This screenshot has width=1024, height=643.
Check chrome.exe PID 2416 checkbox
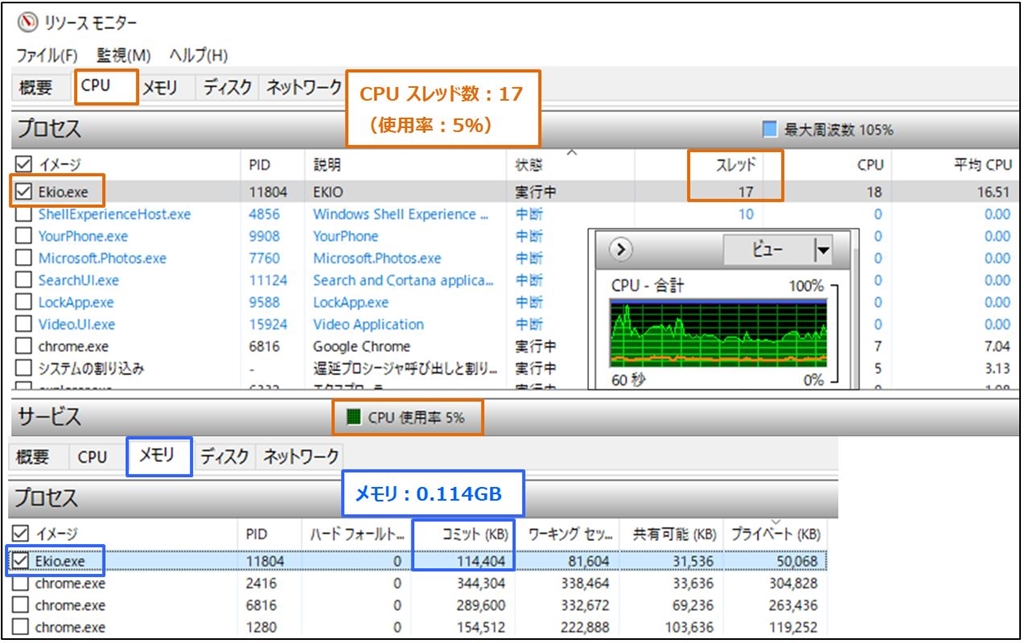(x=21, y=583)
